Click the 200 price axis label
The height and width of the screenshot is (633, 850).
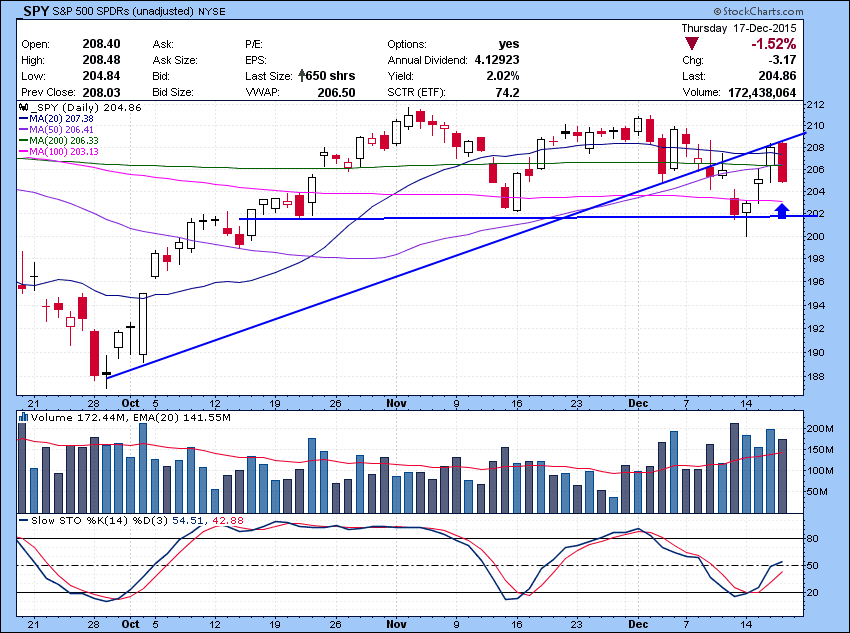[x=816, y=236]
